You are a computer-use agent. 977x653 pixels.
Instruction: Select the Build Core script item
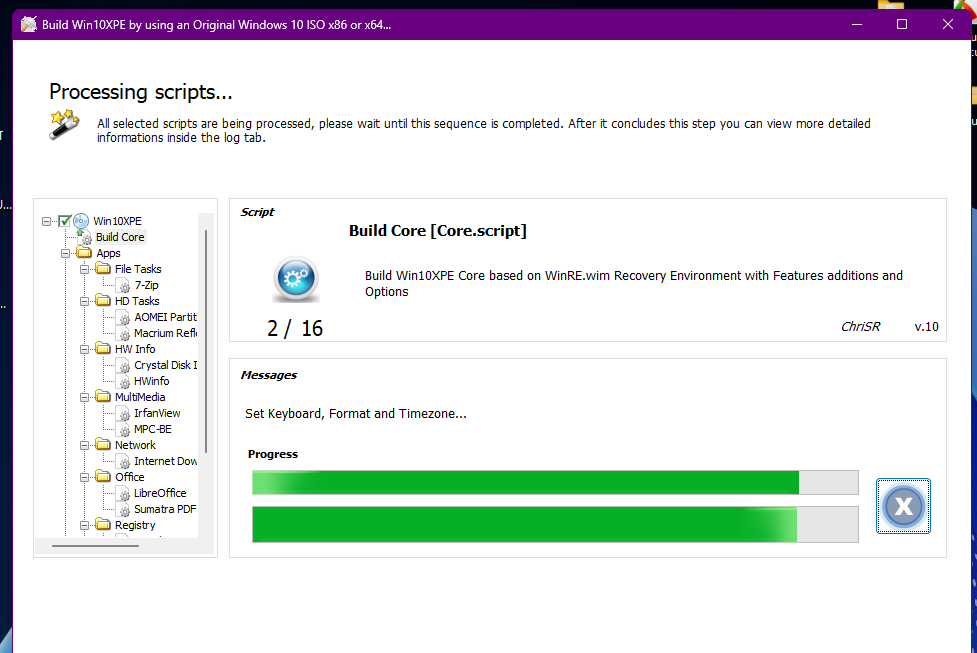pos(120,237)
